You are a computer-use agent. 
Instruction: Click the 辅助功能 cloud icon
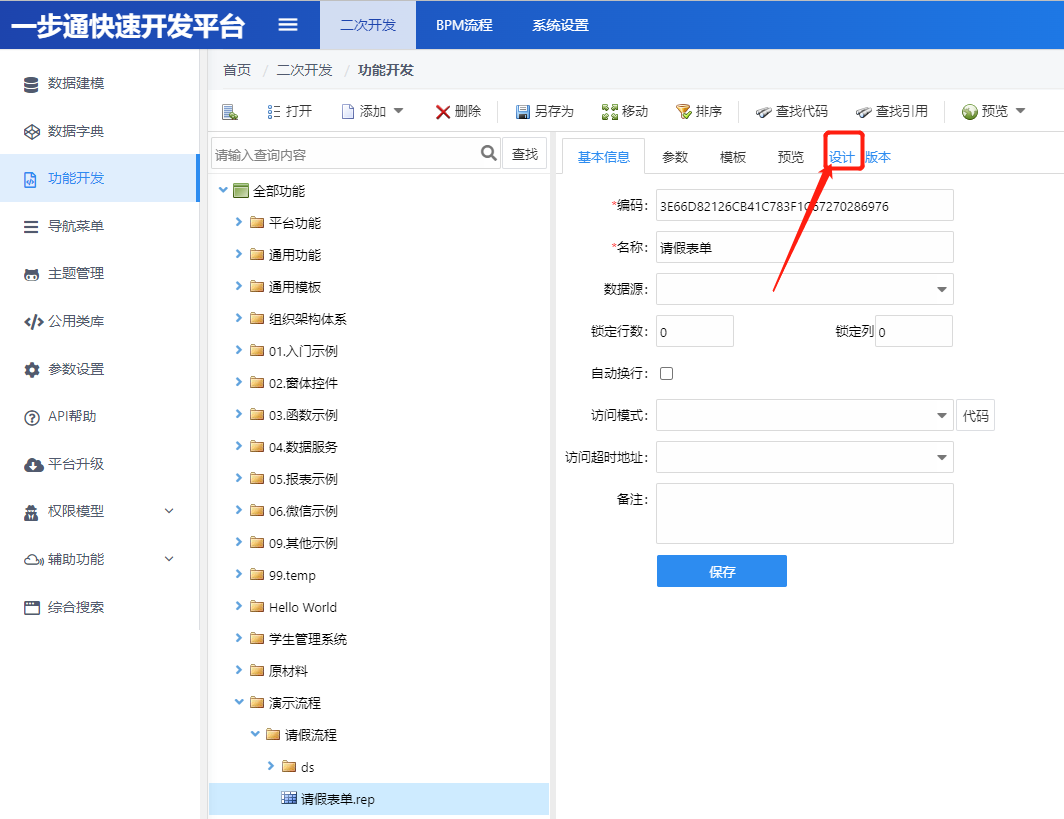pyautogui.click(x=33, y=560)
